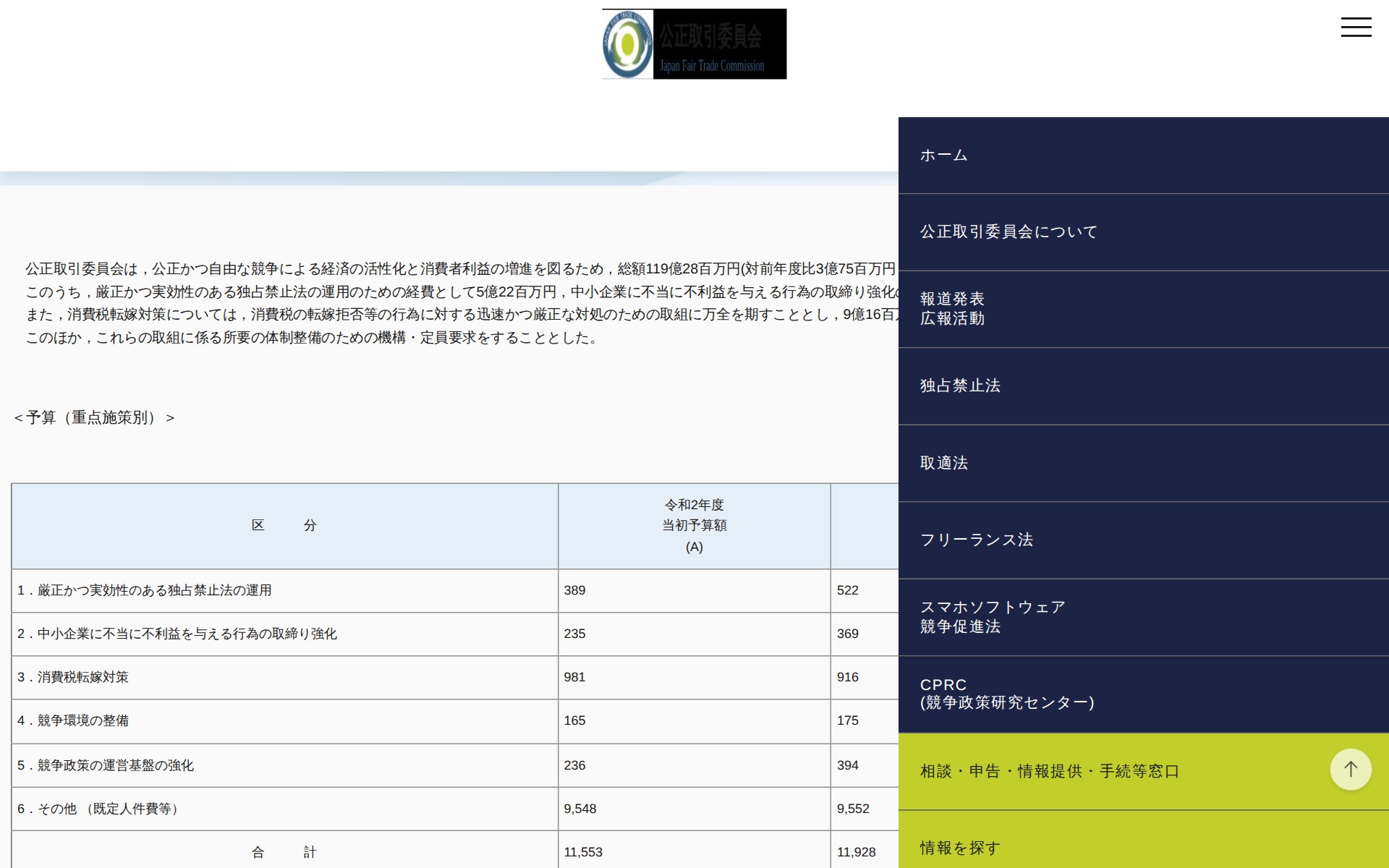Click the 令和2年度当初予算額 column header
Image resolution: width=1389 pixels, height=868 pixels.
[x=693, y=526]
